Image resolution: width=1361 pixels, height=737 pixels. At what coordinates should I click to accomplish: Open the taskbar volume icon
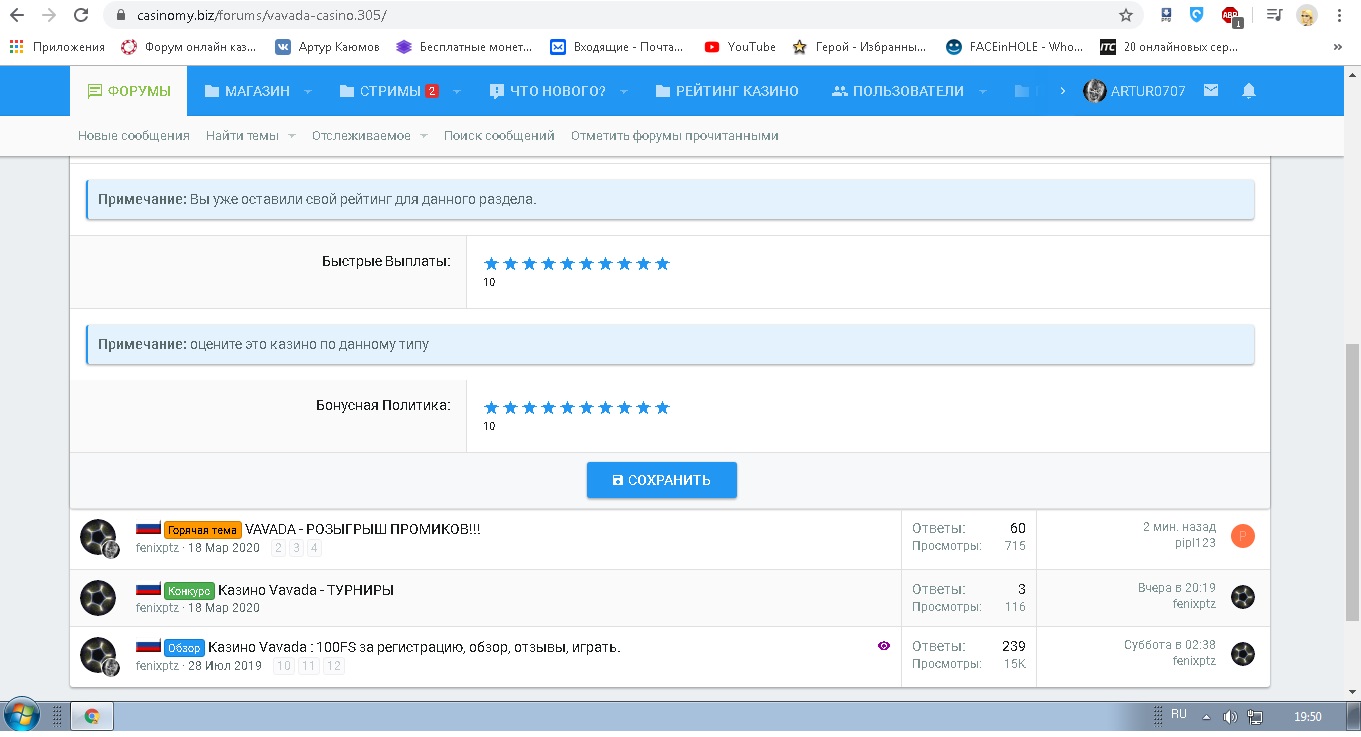[x=1230, y=717]
